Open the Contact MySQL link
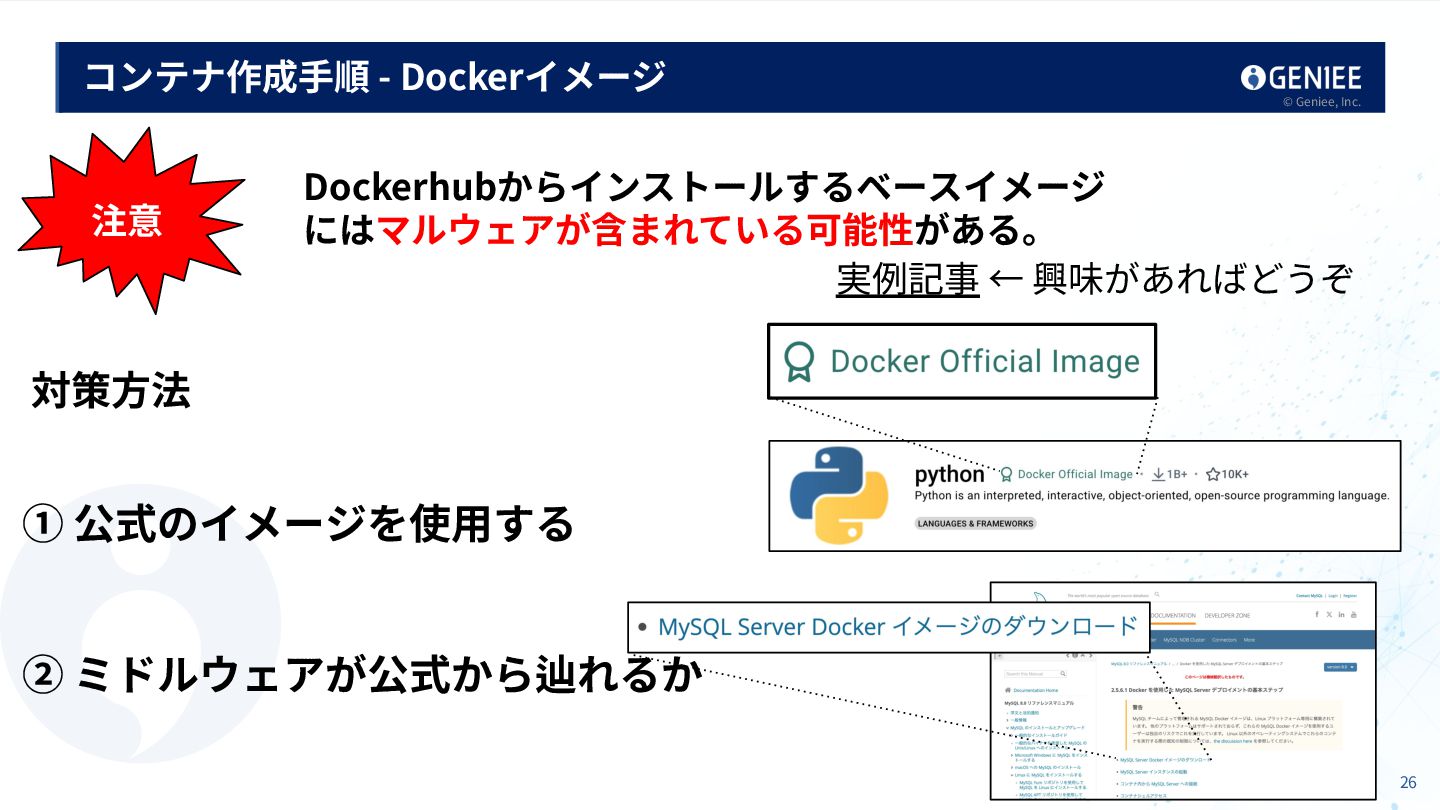Image resolution: width=1440 pixels, height=810 pixels. pos(1309,596)
